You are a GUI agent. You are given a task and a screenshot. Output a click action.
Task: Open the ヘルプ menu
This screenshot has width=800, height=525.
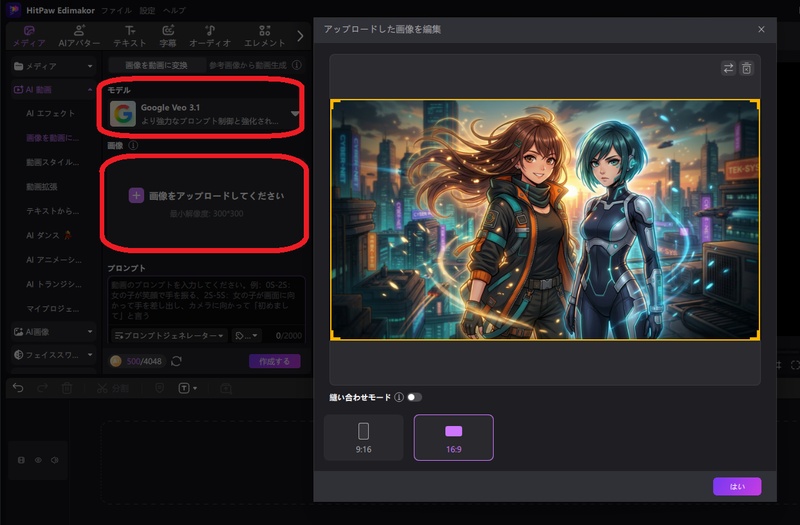pyautogui.click(x=174, y=10)
